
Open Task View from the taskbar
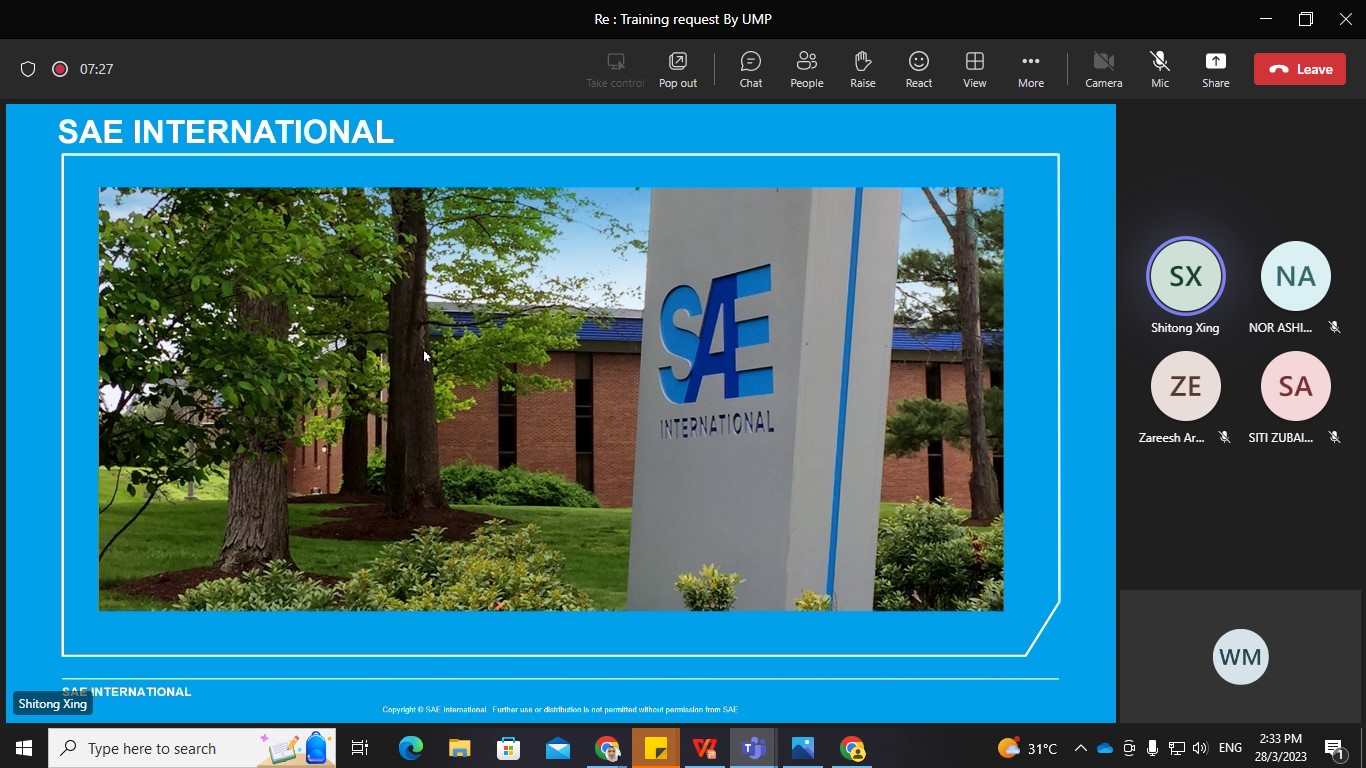360,748
